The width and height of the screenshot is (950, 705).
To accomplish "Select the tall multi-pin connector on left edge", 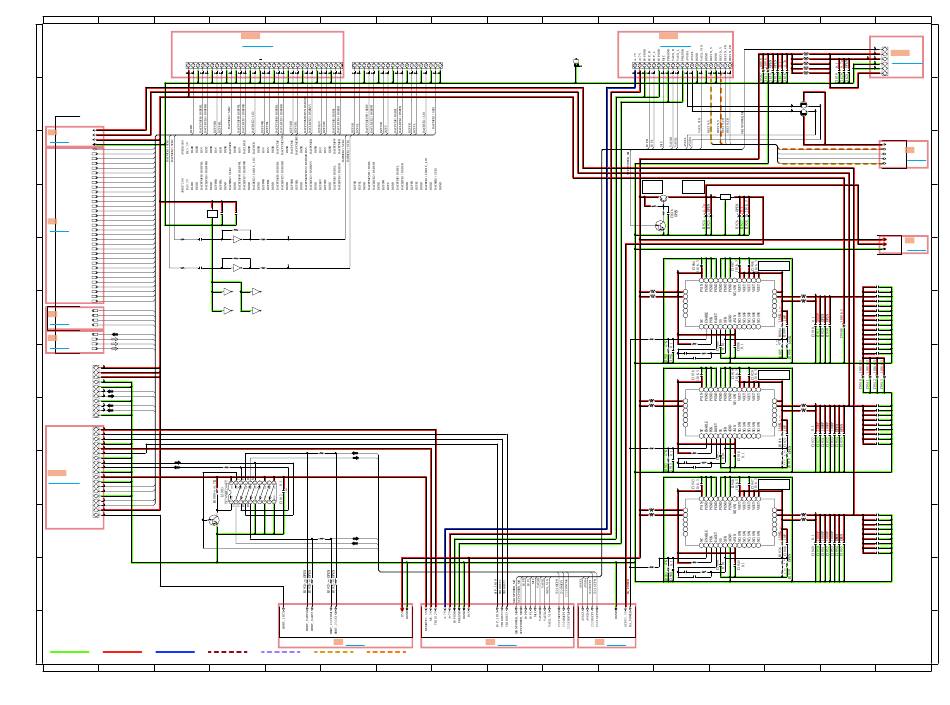I will point(75,225).
